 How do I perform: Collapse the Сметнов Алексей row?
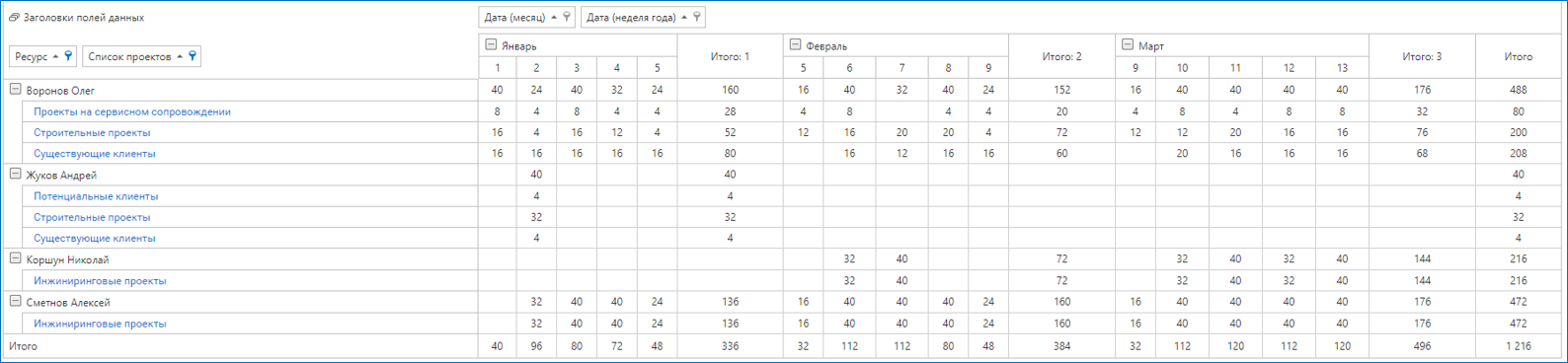(x=16, y=301)
